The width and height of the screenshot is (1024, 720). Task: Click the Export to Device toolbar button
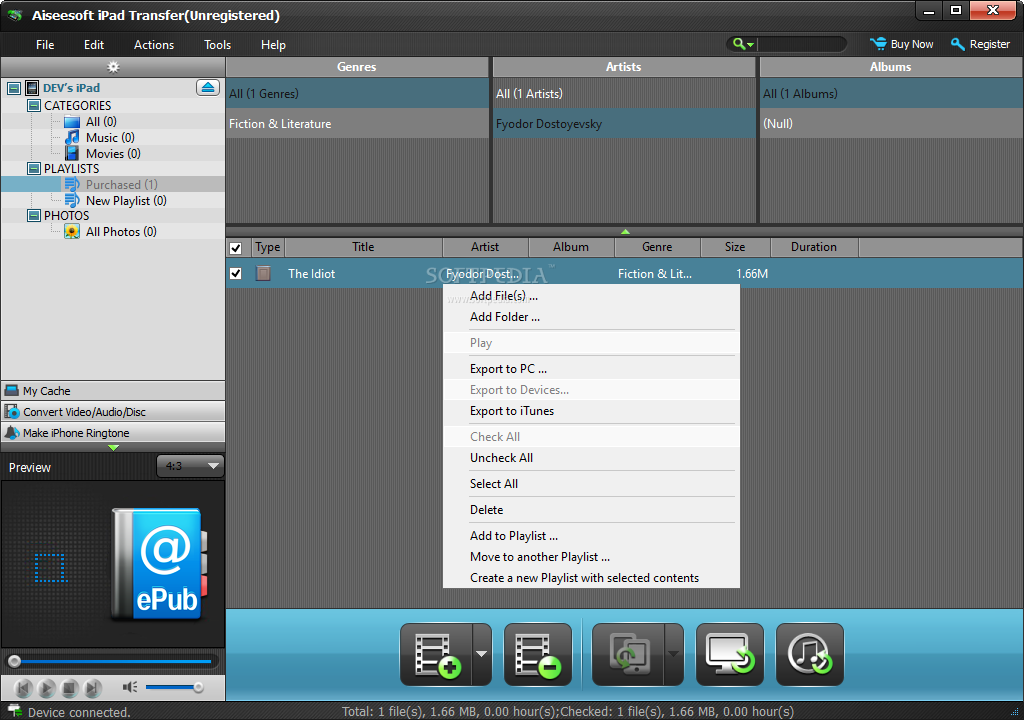click(628, 655)
